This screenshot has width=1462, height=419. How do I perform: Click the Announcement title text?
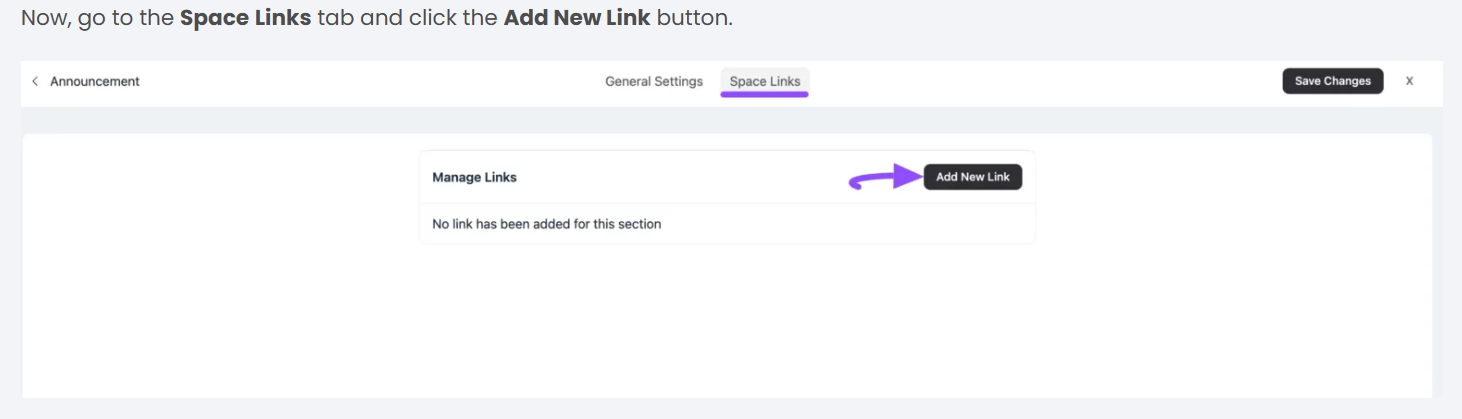click(x=95, y=81)
